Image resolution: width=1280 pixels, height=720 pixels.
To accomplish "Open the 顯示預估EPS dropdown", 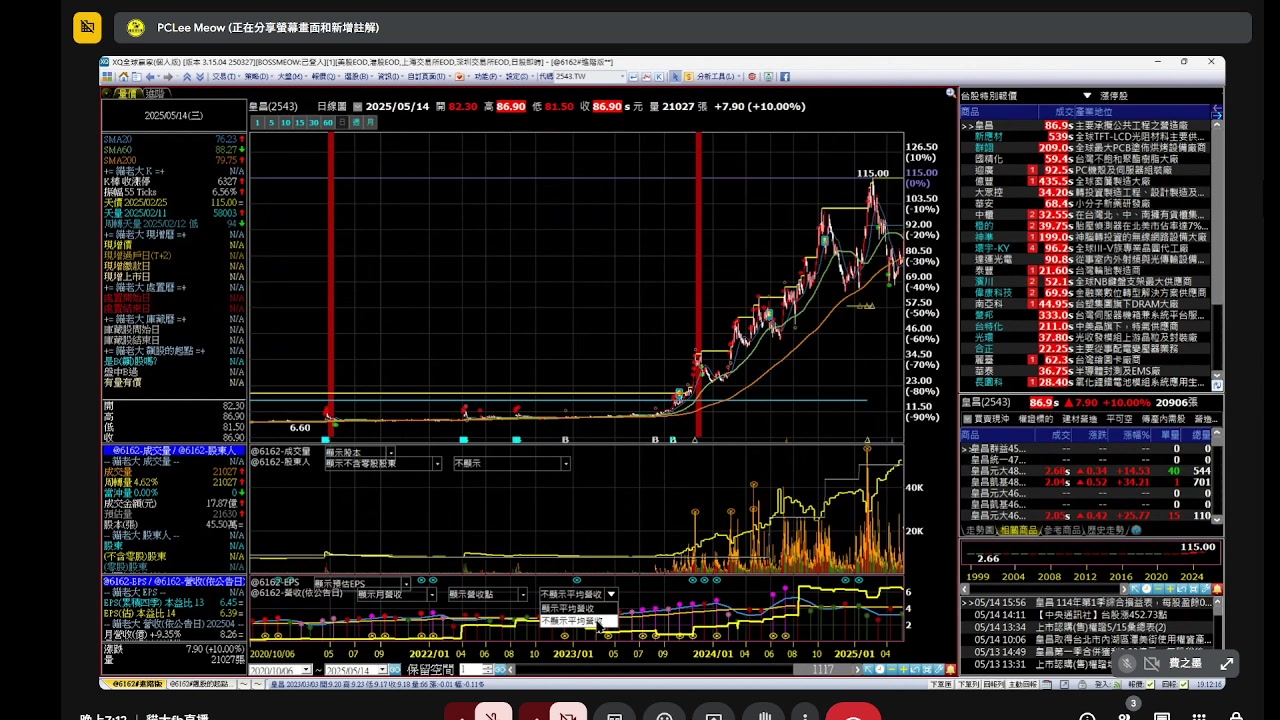I will click(x=361, y=583).
